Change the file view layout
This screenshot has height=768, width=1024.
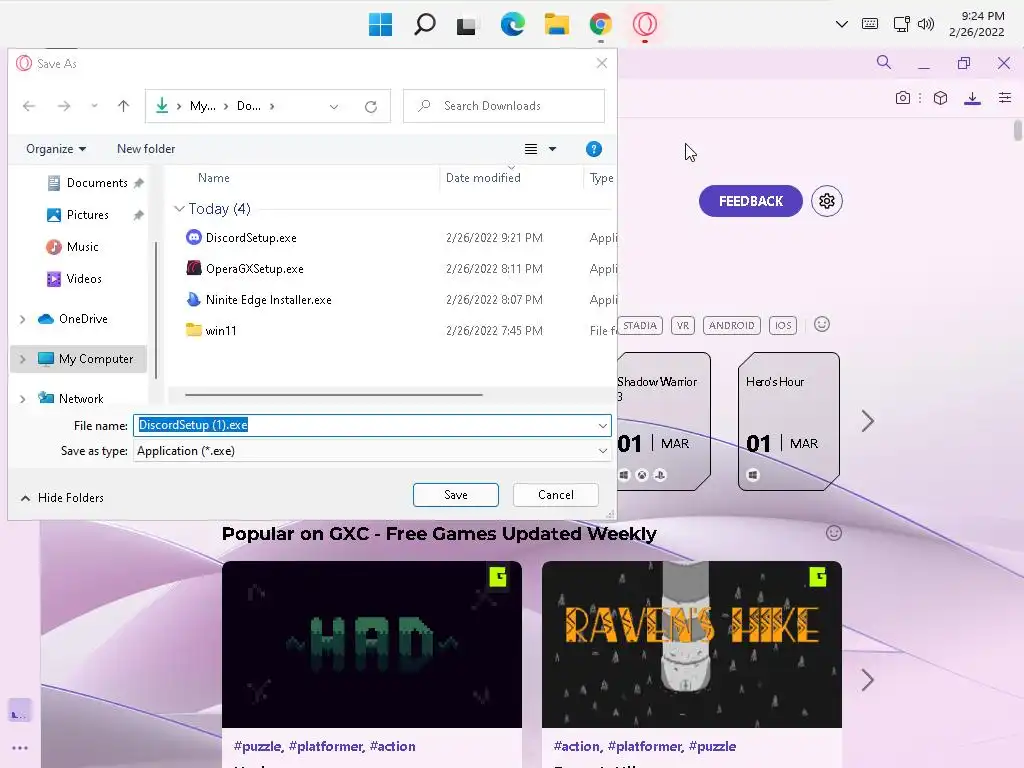click(x=531, y=149)
